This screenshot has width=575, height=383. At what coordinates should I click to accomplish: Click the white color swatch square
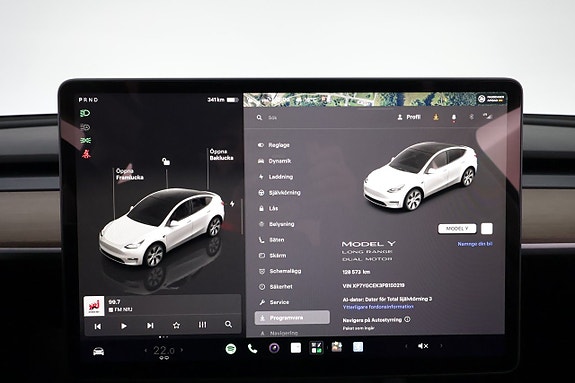click(487, 229)
